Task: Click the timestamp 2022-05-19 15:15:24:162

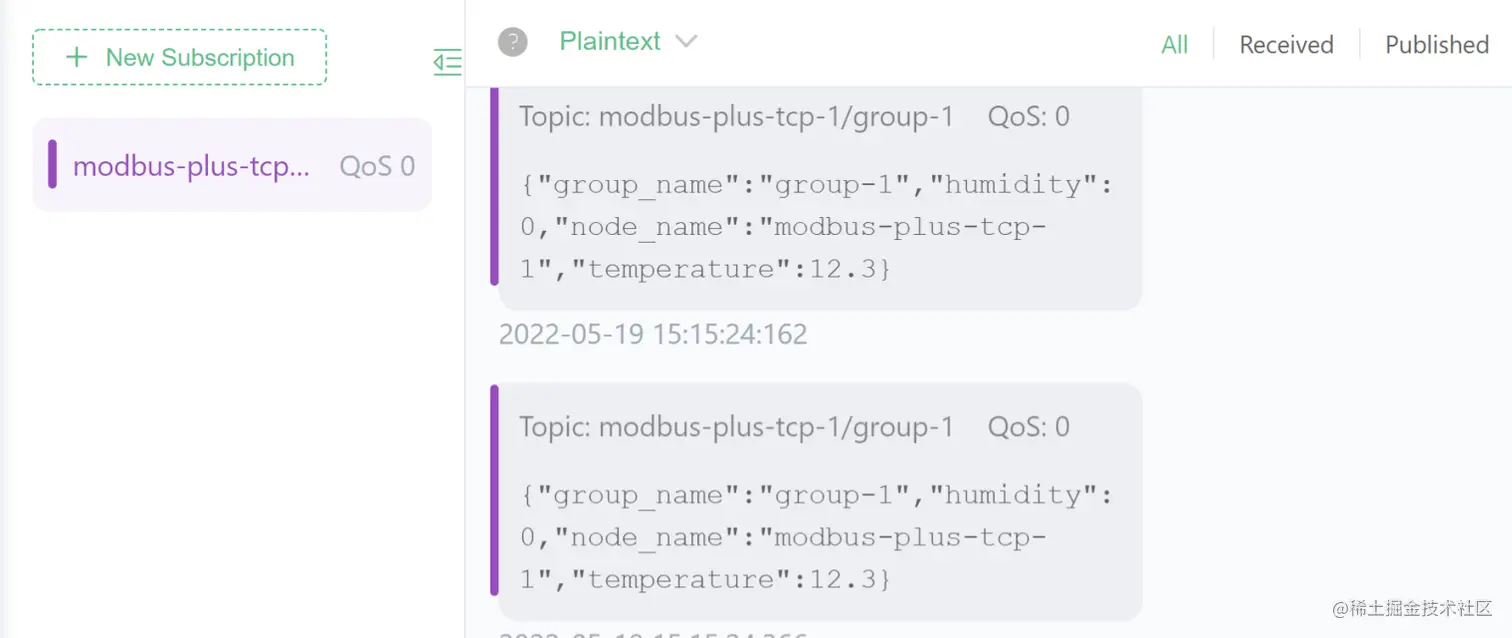Action: [x=653, y=334]
